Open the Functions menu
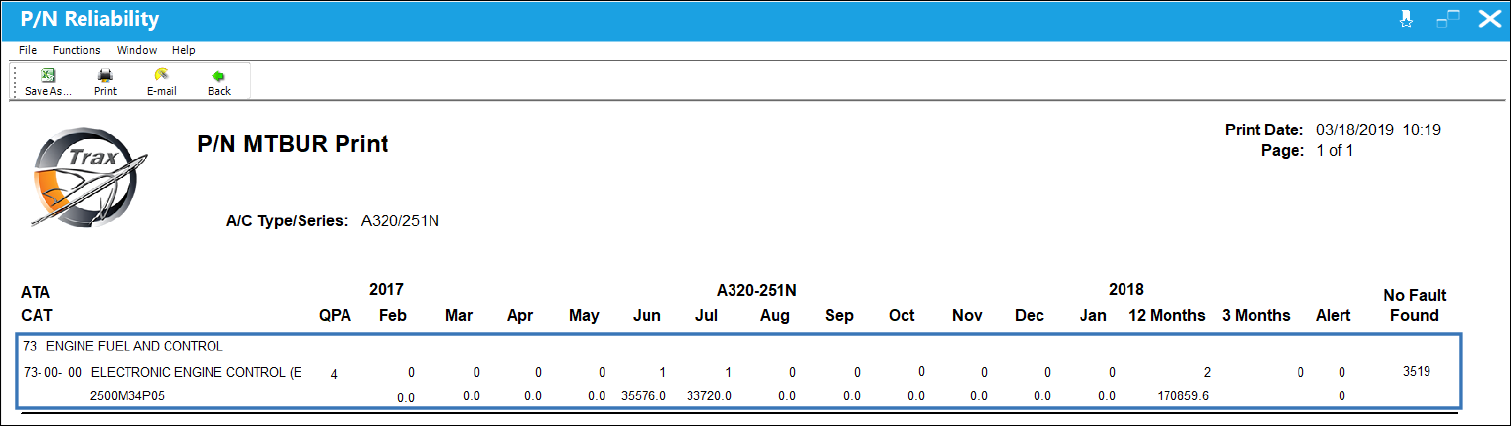Image resolution: width=1511 pixels, height=426 pixels. coord(77,50)
